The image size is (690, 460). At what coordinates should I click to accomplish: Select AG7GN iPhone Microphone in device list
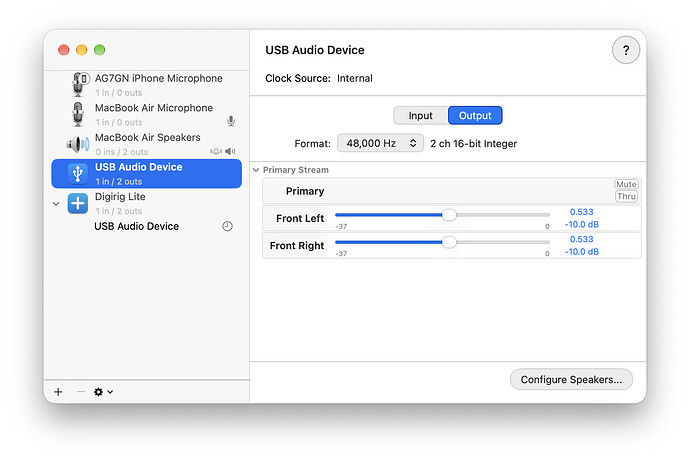click(147, 85)
